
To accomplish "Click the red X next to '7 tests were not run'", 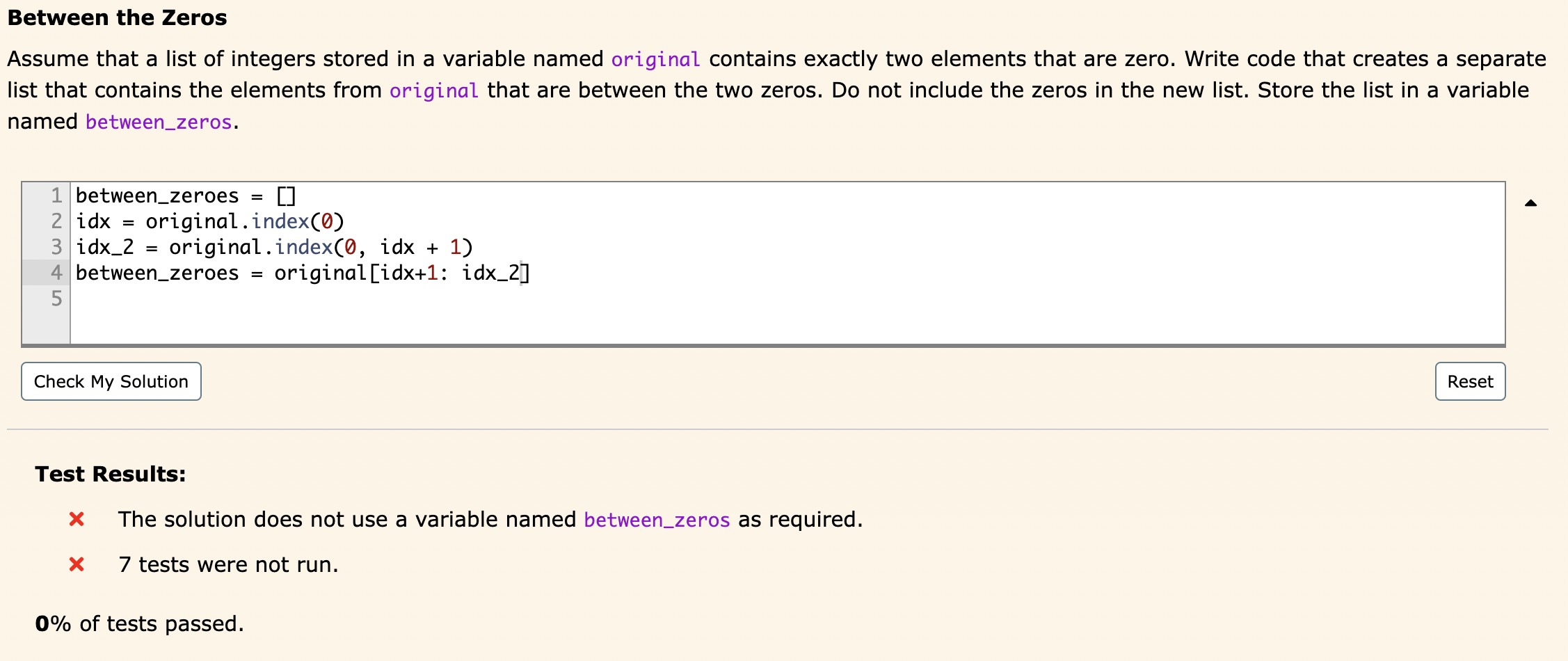I will click(77, 564).
